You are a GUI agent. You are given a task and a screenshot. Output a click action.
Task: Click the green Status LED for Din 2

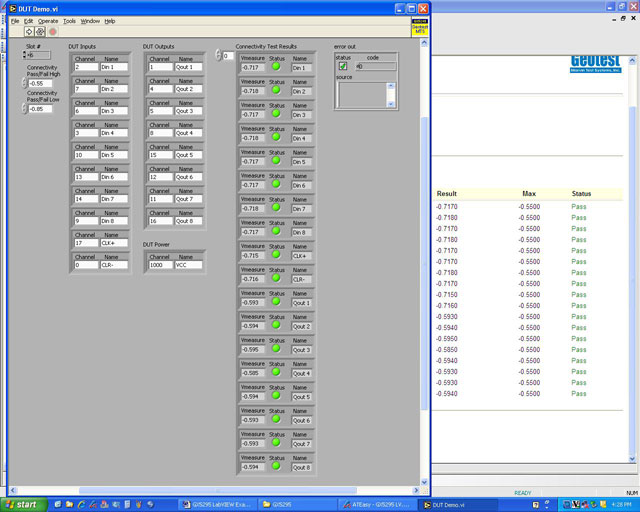point(276,90)
